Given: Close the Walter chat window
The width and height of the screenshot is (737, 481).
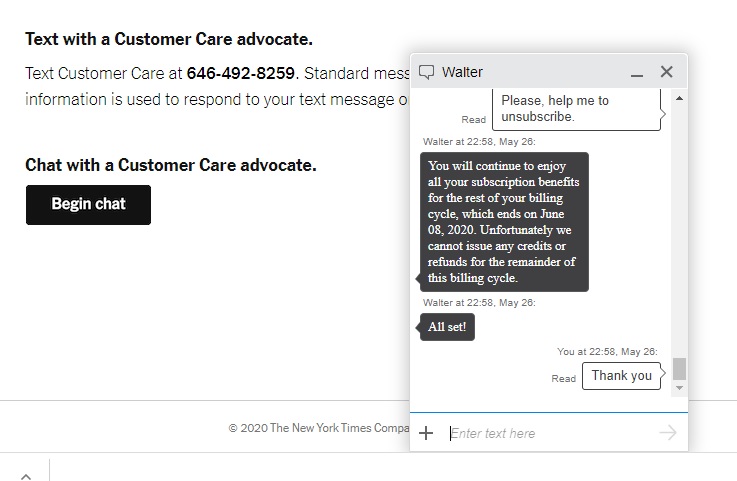Looking at the screenshot, I should pos(666,71).
